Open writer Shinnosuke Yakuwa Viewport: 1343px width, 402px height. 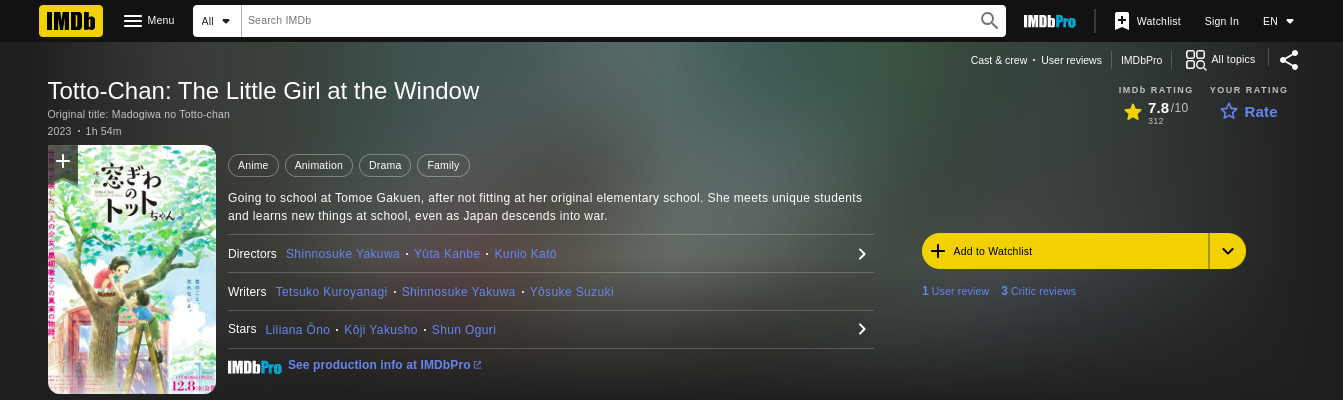(x=459, y=292)
